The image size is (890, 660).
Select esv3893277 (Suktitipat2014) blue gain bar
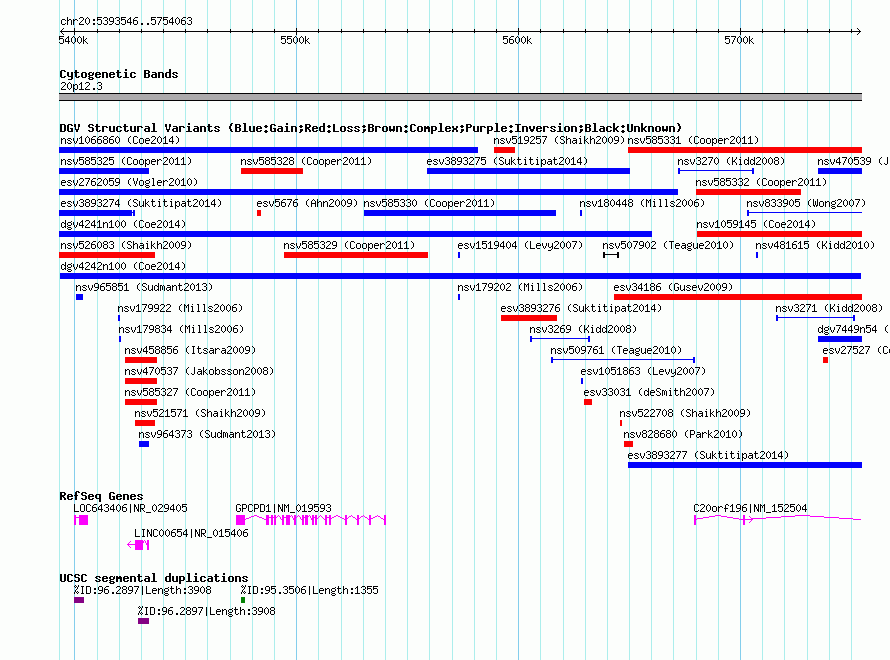point(745,465)
